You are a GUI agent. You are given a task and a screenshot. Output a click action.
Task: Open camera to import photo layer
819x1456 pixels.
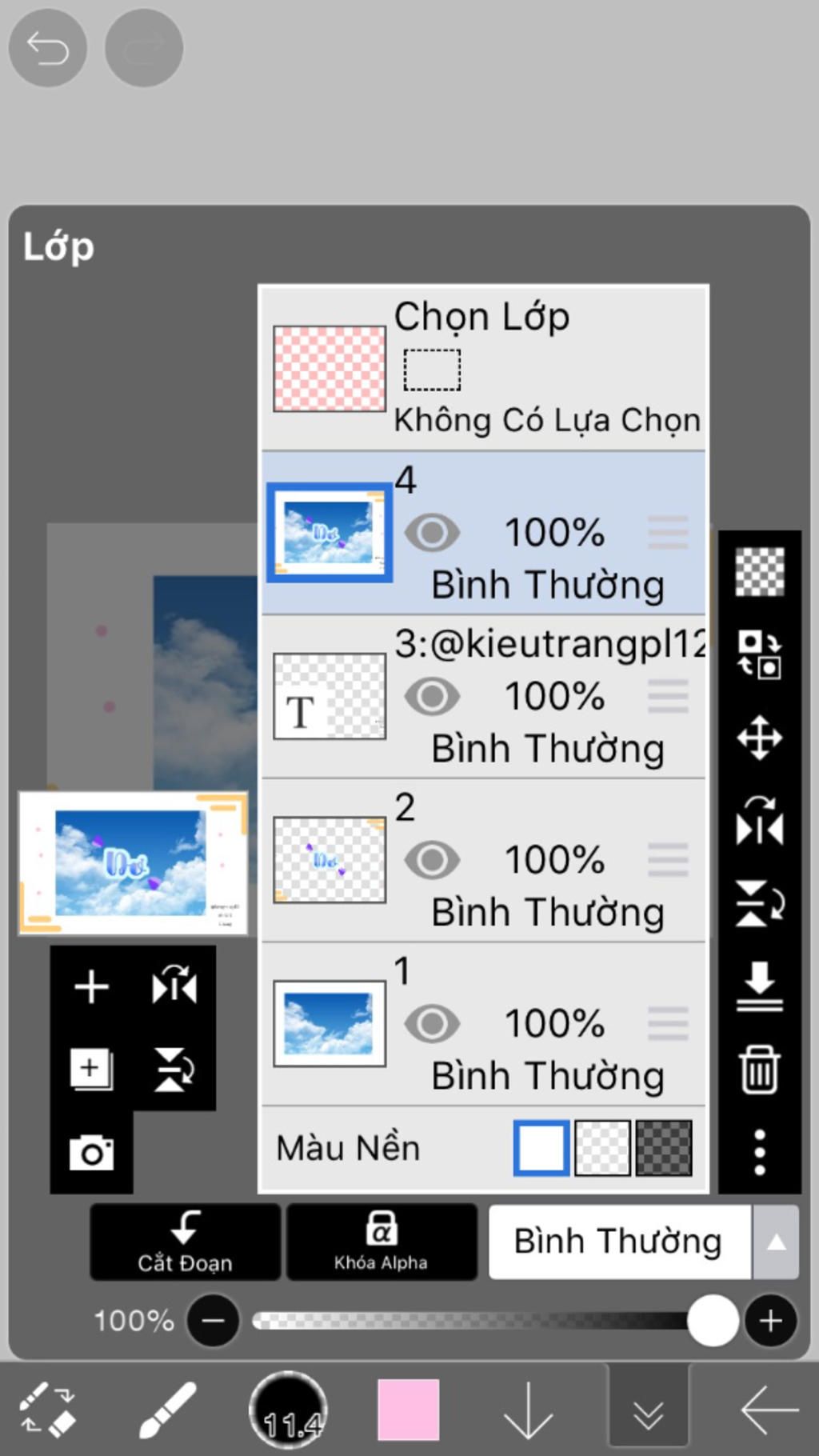[x=91, y=1153]
